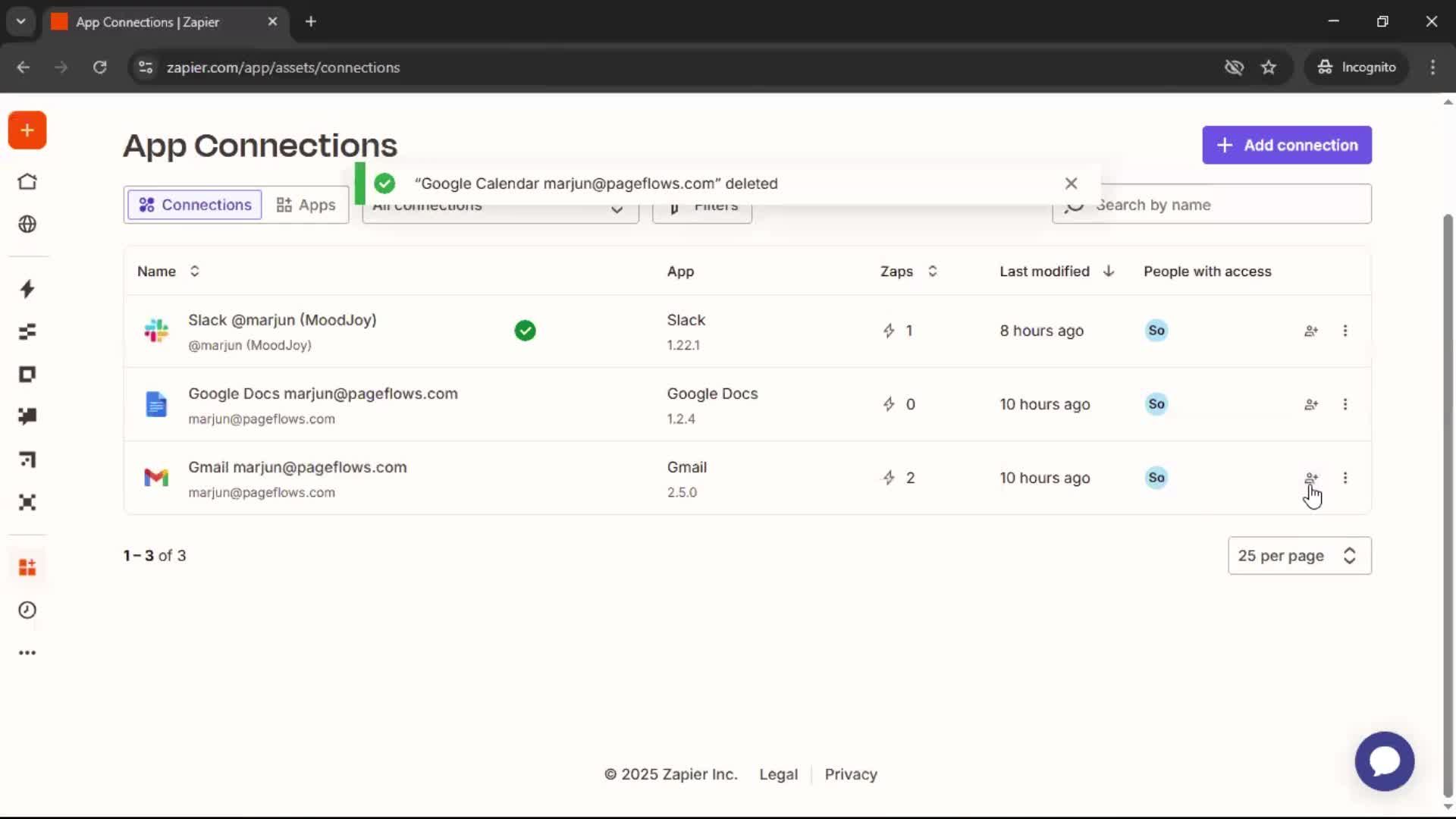
Task: Open a new browser tab
Action: coord(310,22)
